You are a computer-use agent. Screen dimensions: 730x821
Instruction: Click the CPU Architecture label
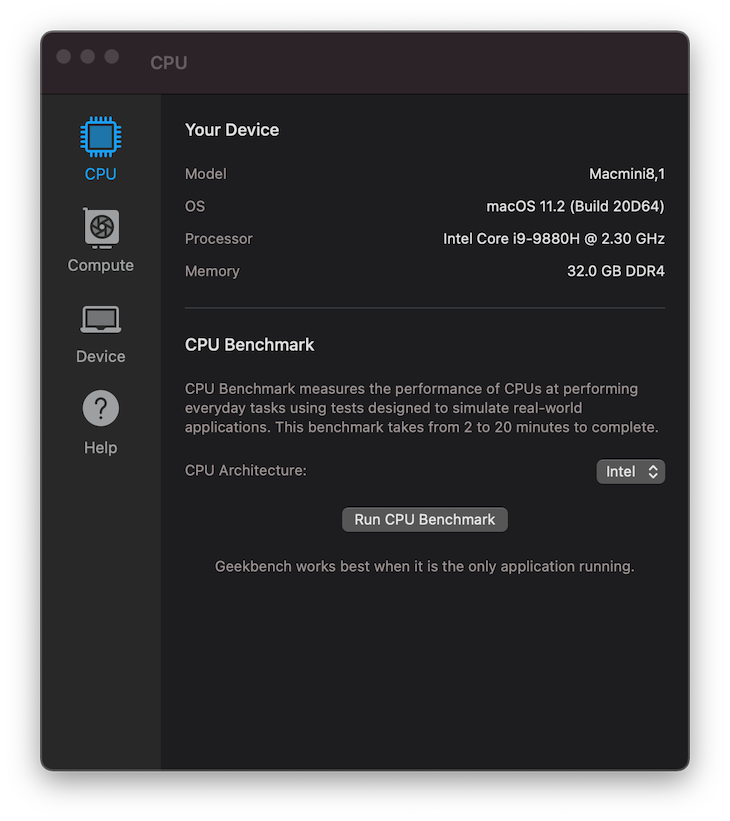coord(246,470)
